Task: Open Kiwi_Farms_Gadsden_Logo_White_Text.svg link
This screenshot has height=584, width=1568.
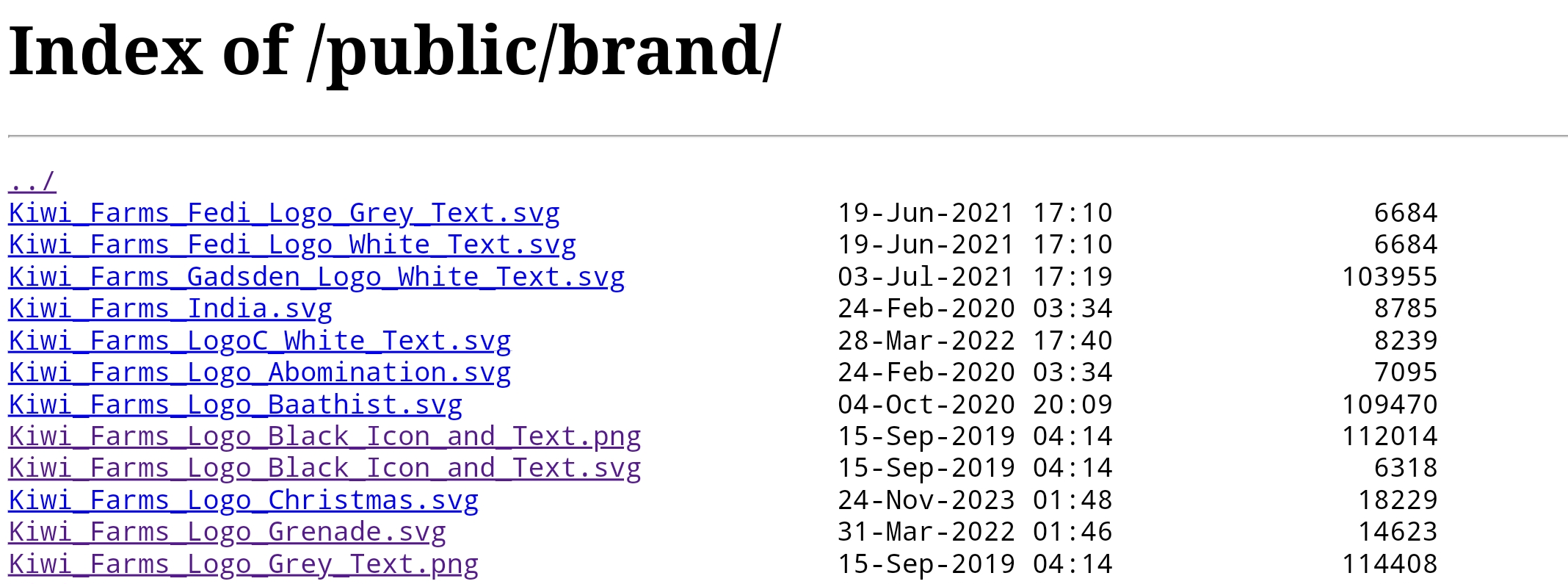Action: click(x=316, y=277)
